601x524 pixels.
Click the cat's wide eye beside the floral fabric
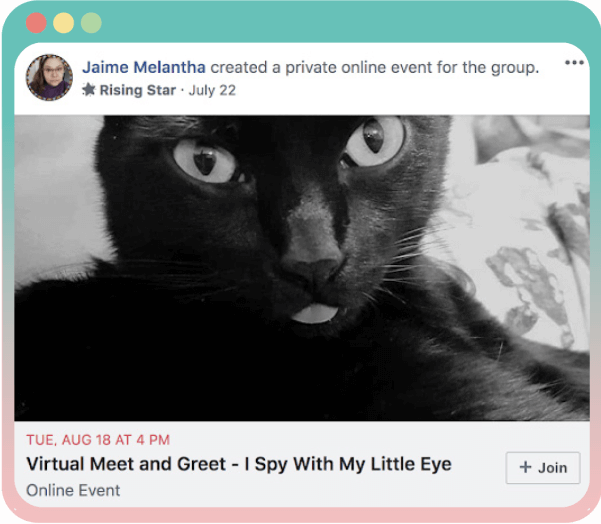[x=375, y=140]
